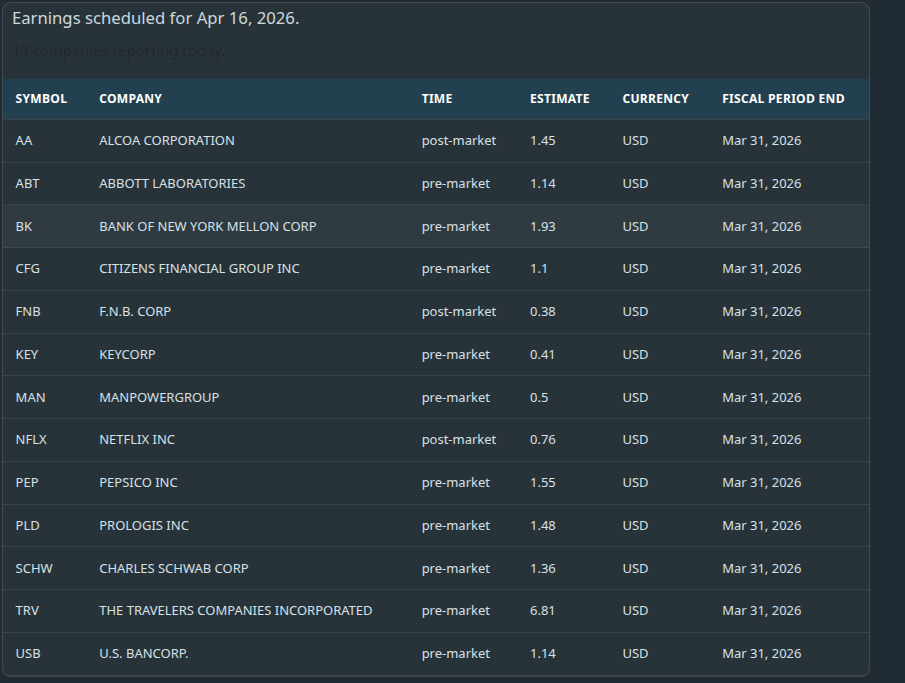Select the PEPSICO INC row
Viewport: 905px width, 683px height.
pos(138,483)
